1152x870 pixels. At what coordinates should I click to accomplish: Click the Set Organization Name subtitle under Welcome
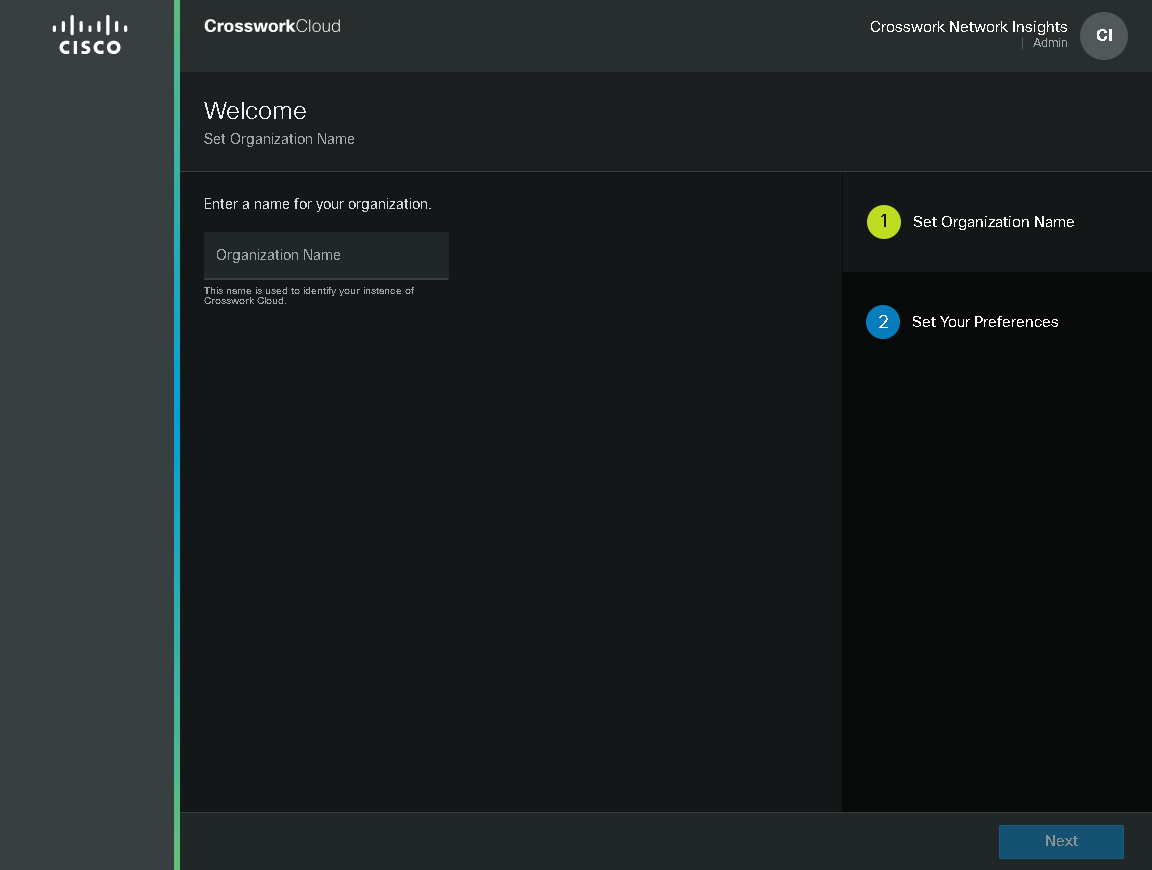pyautogui.click(x=279, y=139)
